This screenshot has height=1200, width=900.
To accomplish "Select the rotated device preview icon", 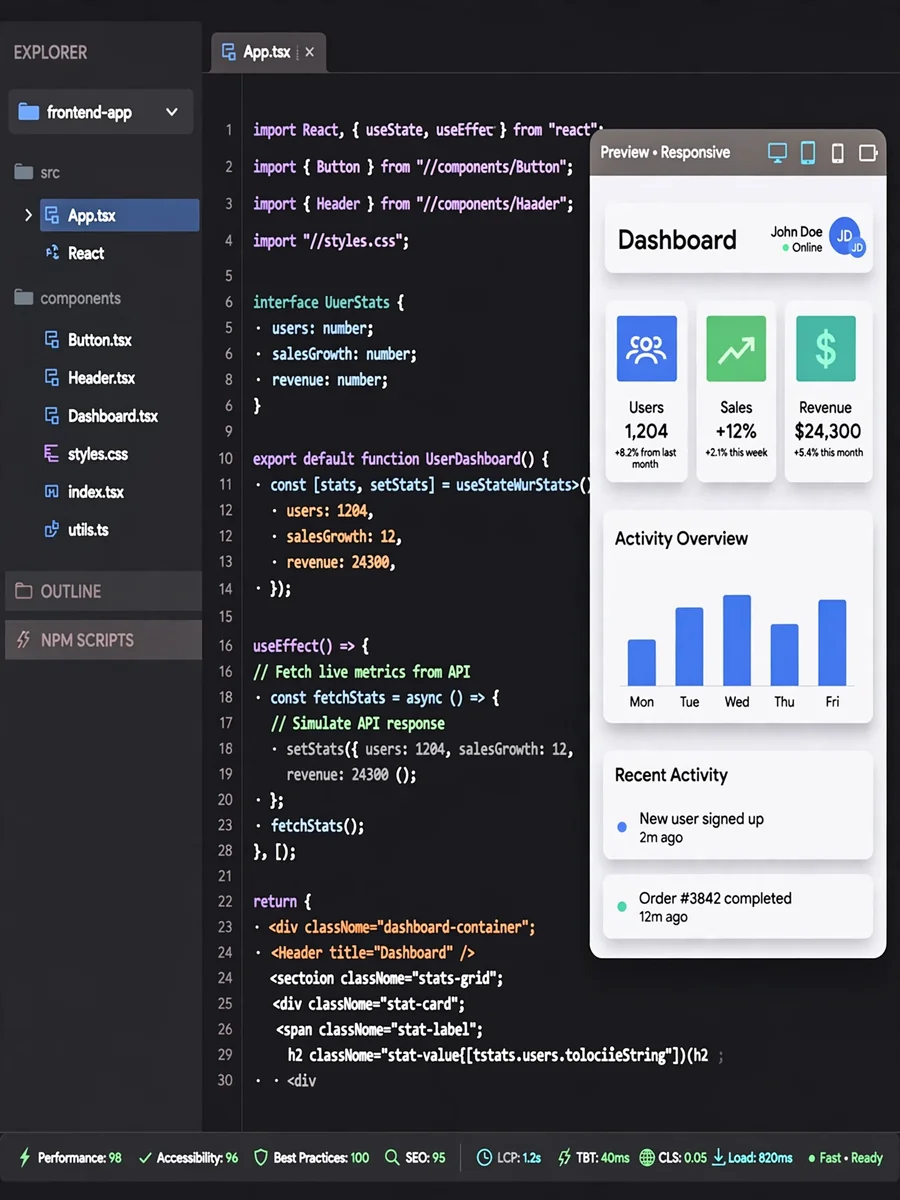I will pyautogui.click(x=868, y=153).
